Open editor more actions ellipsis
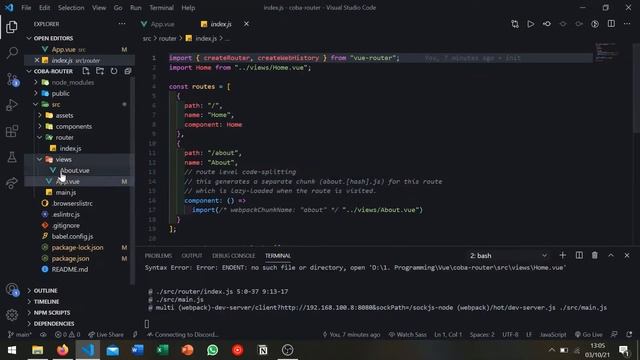The width and height of the screenshot is (640, 360). tap(627, 24)
